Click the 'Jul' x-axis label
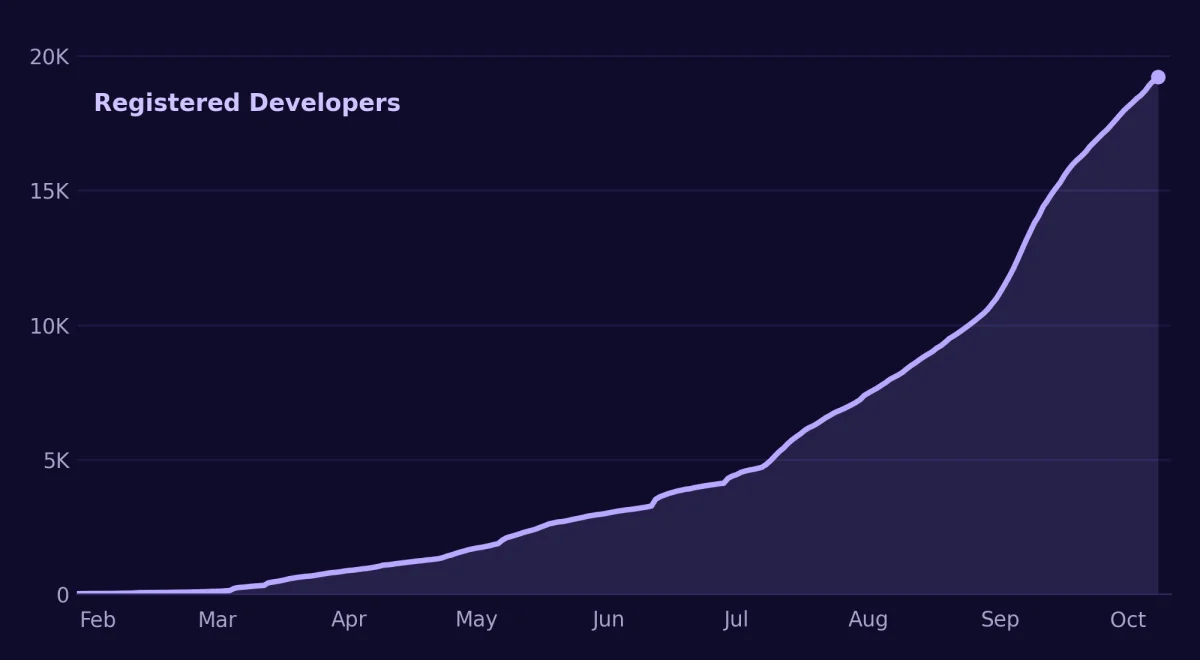 [x=736, y=620]
